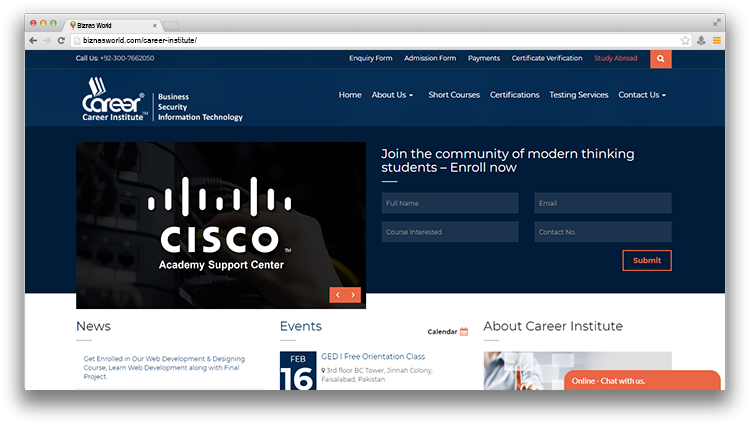Open the Web Development course news link
The height and width of the screenshot is (425, 750).
click(x=164, y=368)
